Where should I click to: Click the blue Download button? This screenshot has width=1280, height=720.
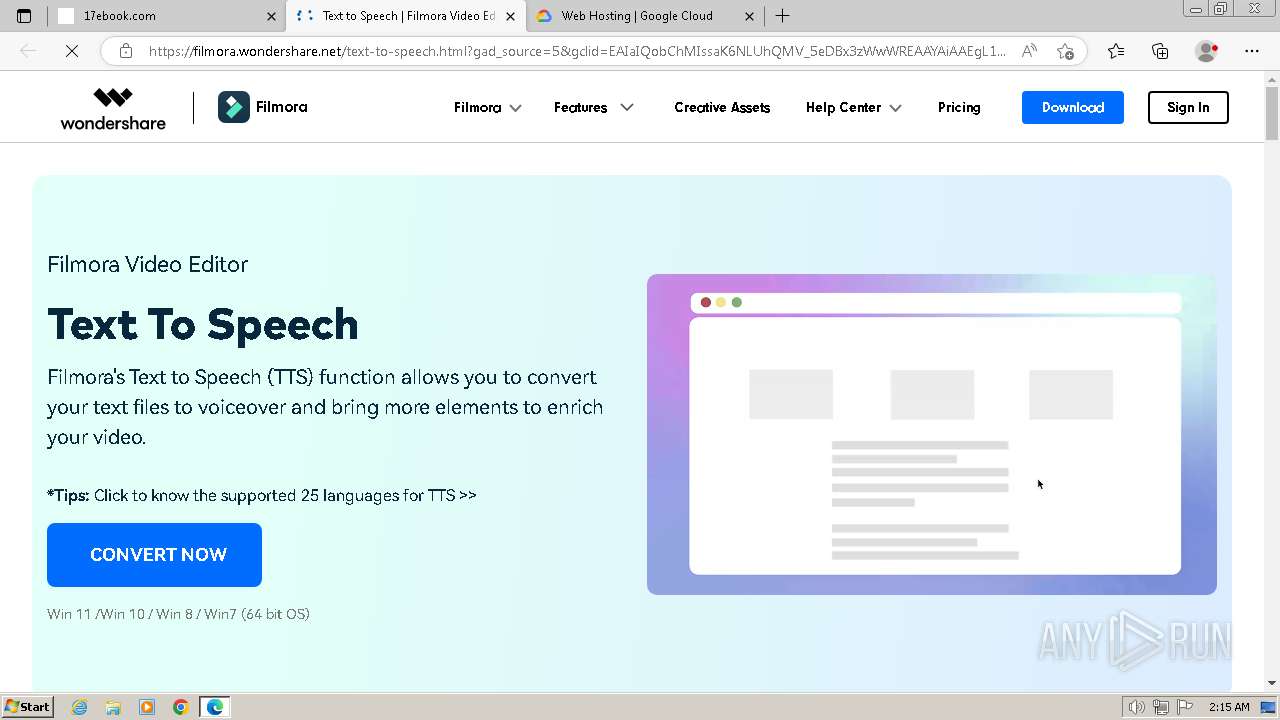tap(1073, 107)
